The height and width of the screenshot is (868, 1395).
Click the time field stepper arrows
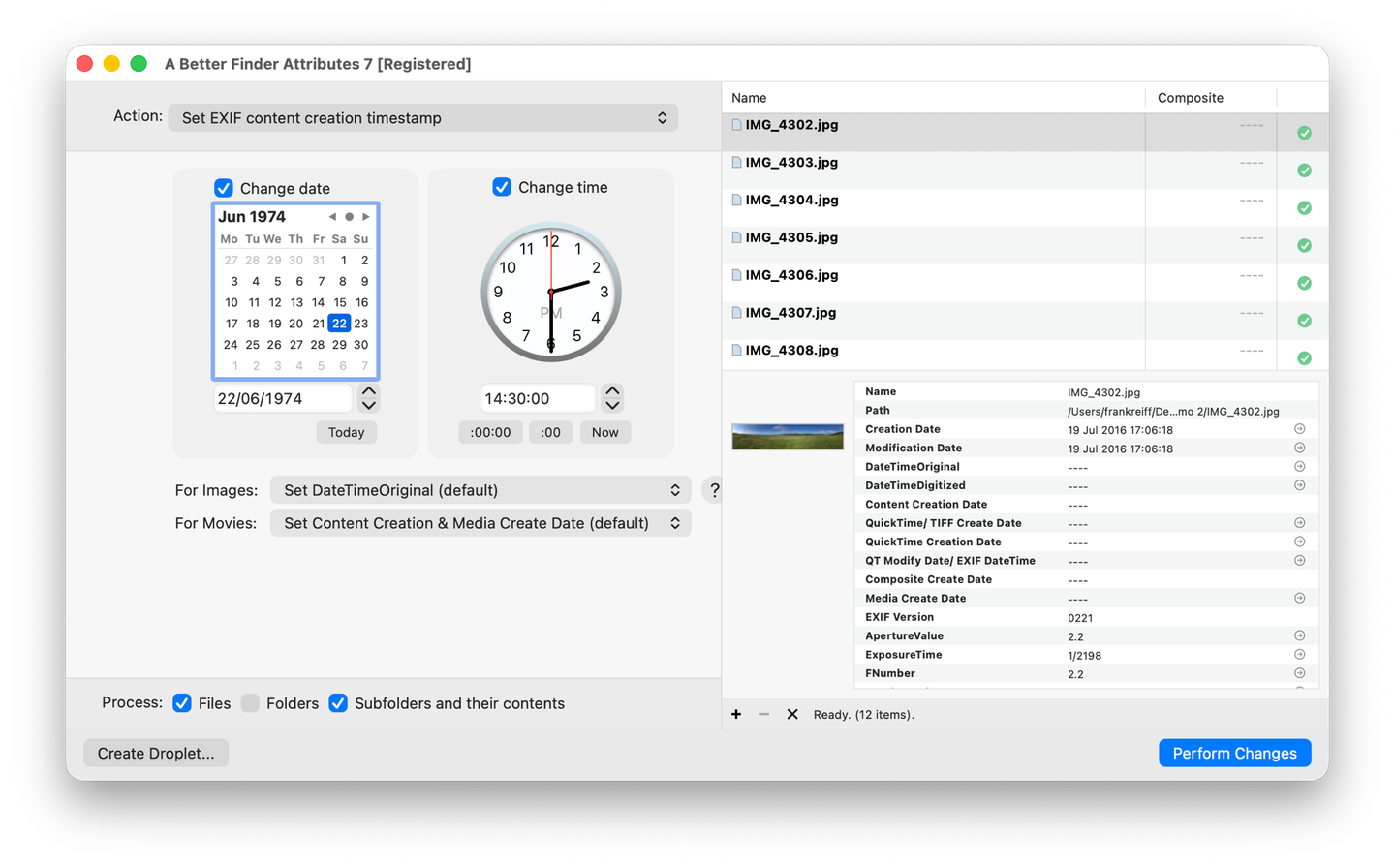pos(612,398)
